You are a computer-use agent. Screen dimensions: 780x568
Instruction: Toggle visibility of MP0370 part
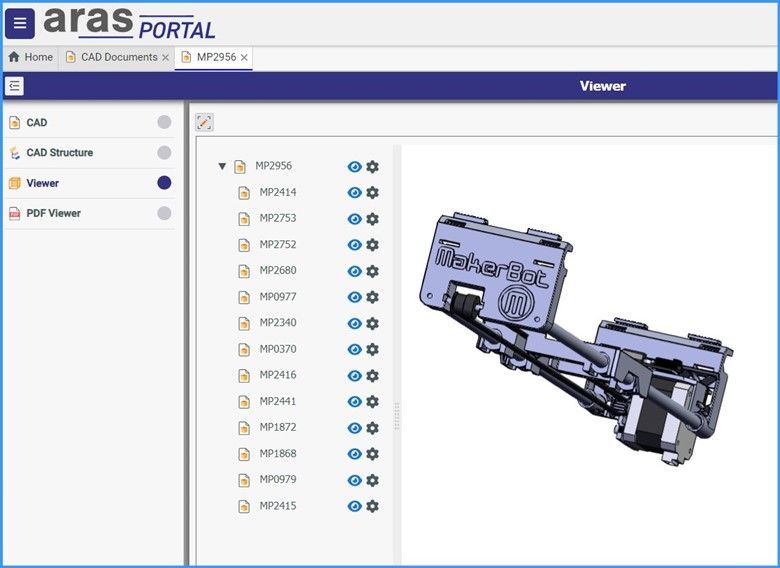[x=354, y=350]
